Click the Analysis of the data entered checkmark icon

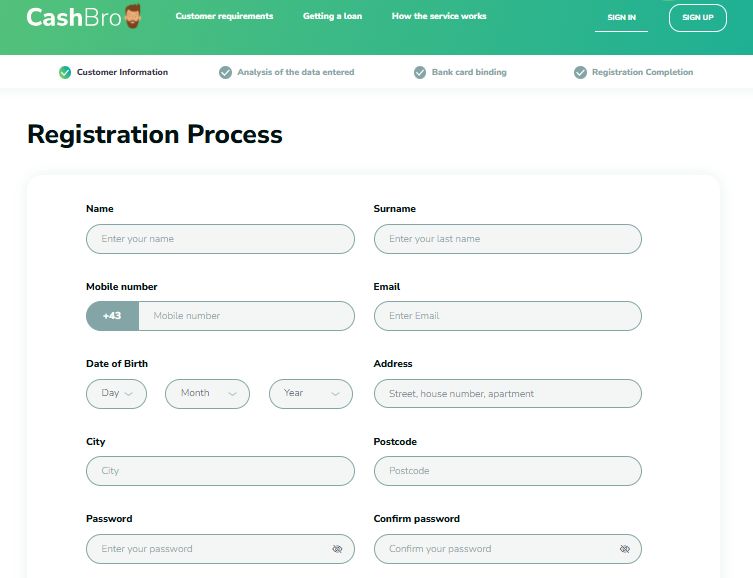click(x=225, y=72)
